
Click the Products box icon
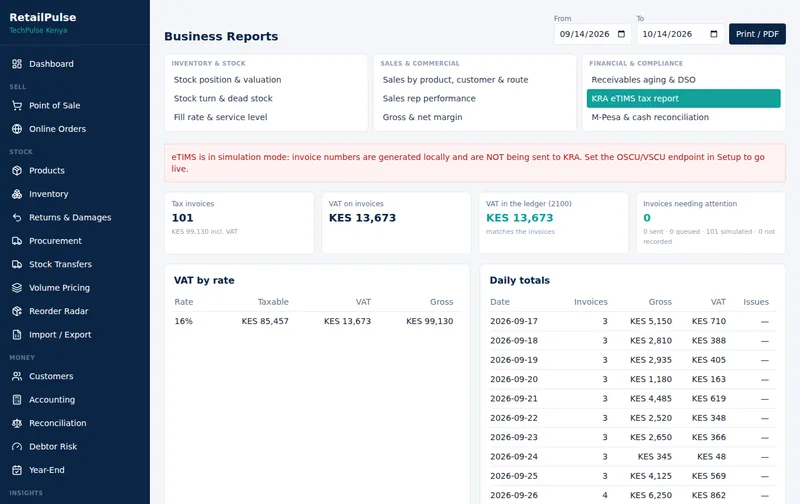[17, 170]
